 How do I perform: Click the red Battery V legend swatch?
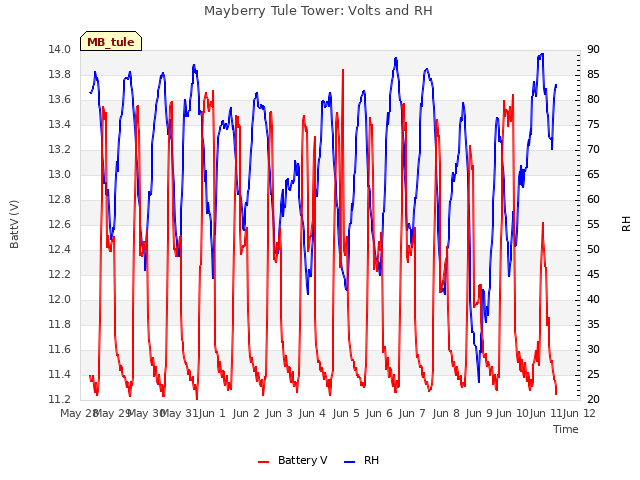(264, 461)
